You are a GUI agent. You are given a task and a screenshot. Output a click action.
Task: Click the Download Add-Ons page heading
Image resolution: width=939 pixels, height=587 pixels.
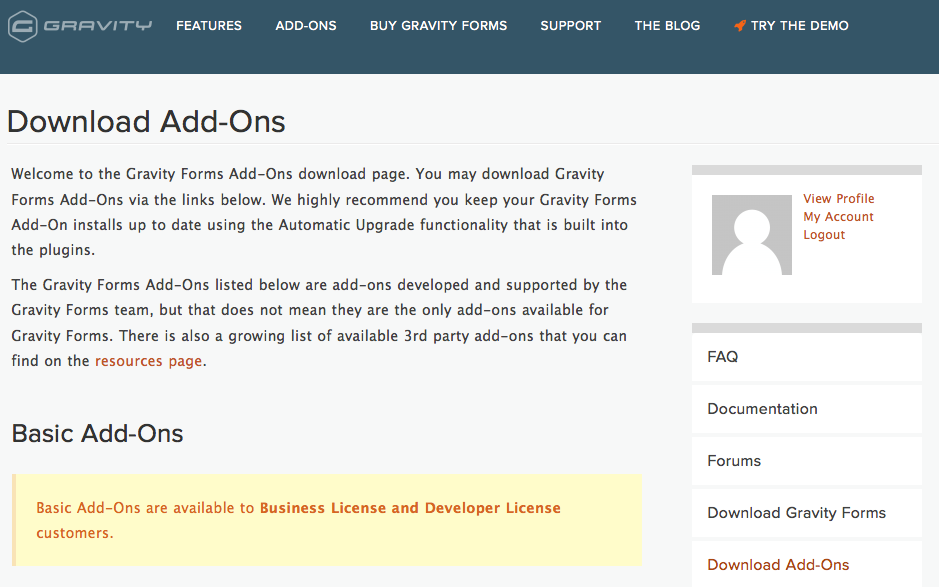click(146, 121)
